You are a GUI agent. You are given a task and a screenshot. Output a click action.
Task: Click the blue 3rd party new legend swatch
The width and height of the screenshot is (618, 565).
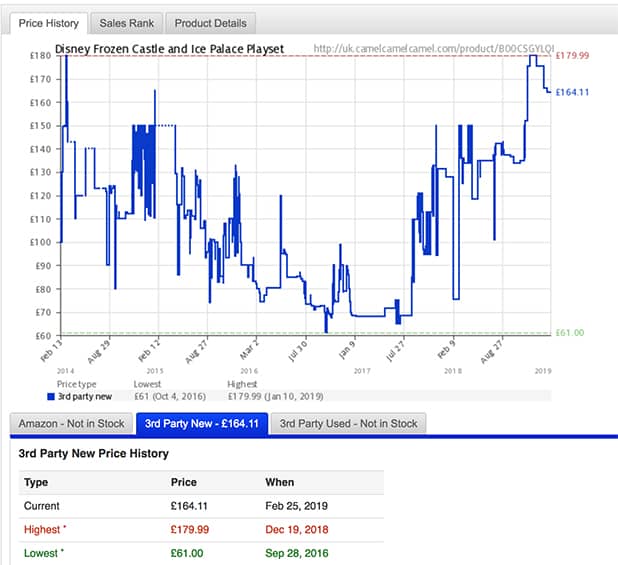tap(51, 397)
